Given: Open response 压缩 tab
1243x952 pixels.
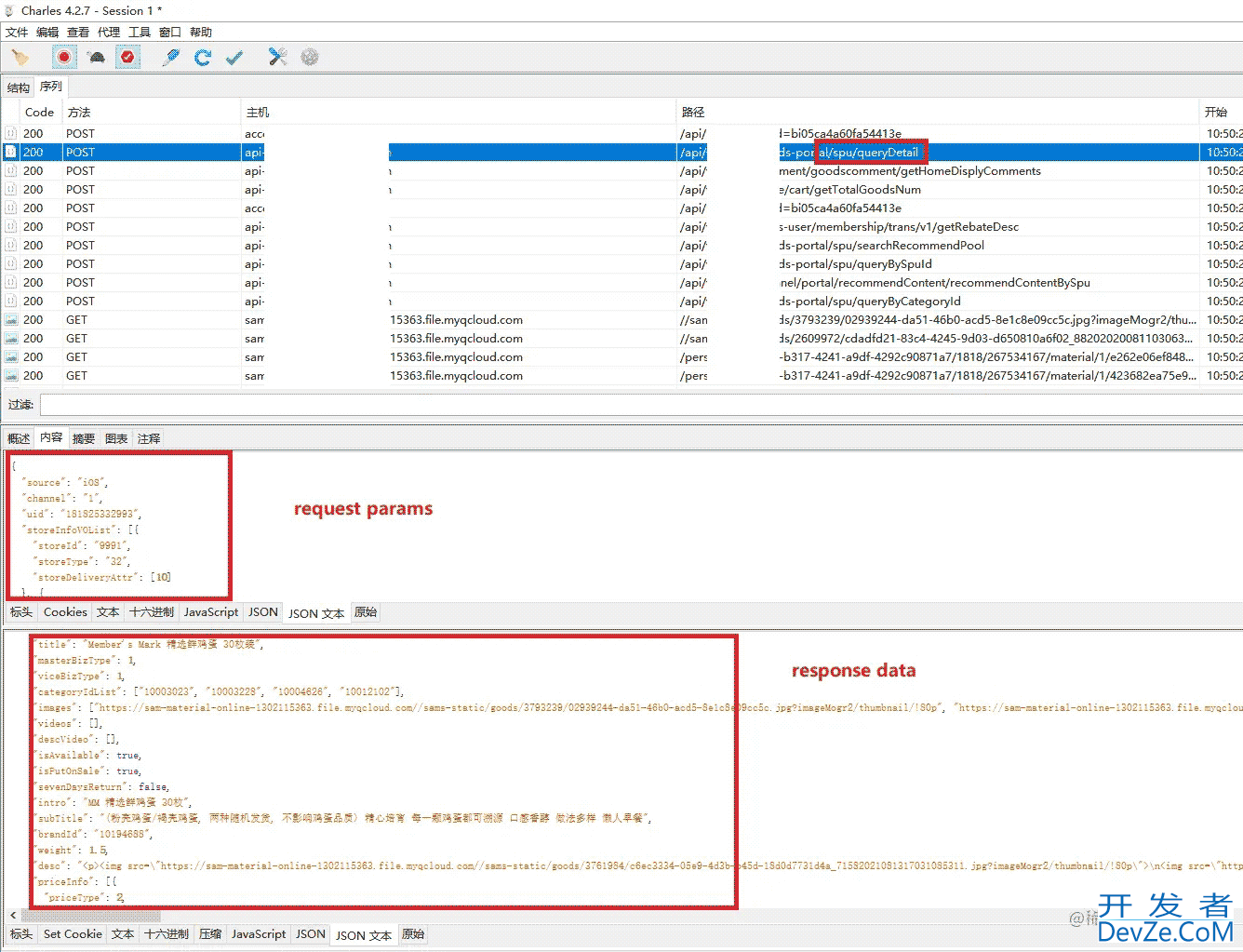Looking at the screenshot, I should 210,934.
